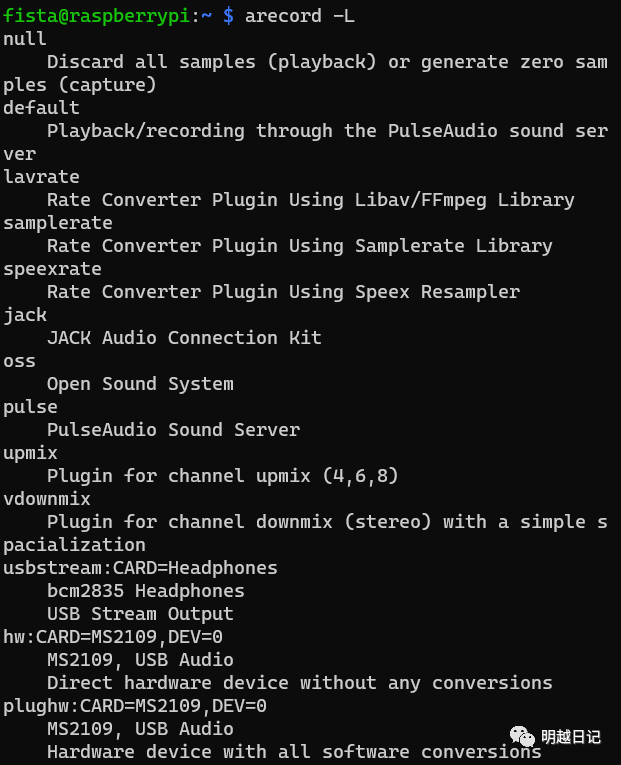The image size is (621, 765).
Task: Click the 'jack' device name
Action: pos(25,314)
